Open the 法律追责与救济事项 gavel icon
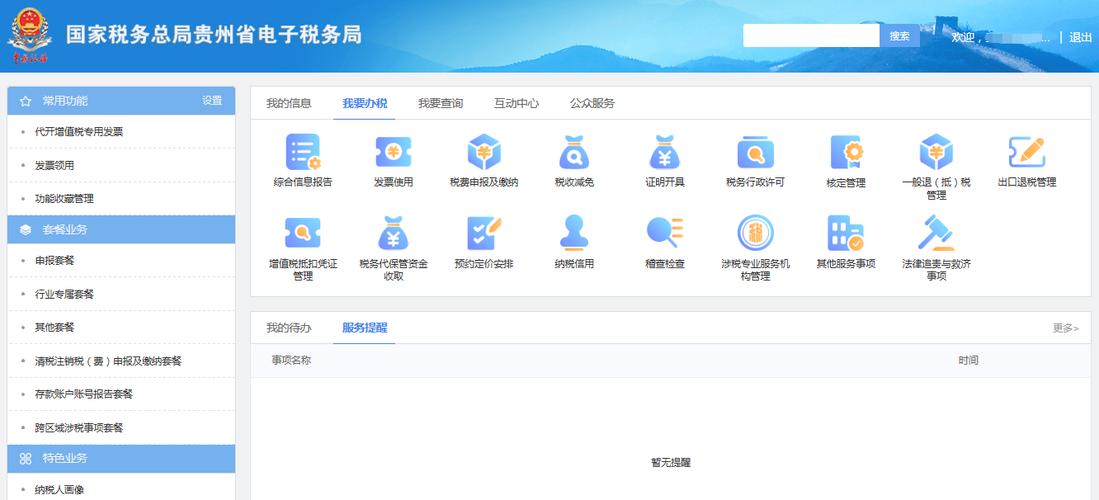The width and height of the screenshot is (1099, 500). tap(936, 233)
